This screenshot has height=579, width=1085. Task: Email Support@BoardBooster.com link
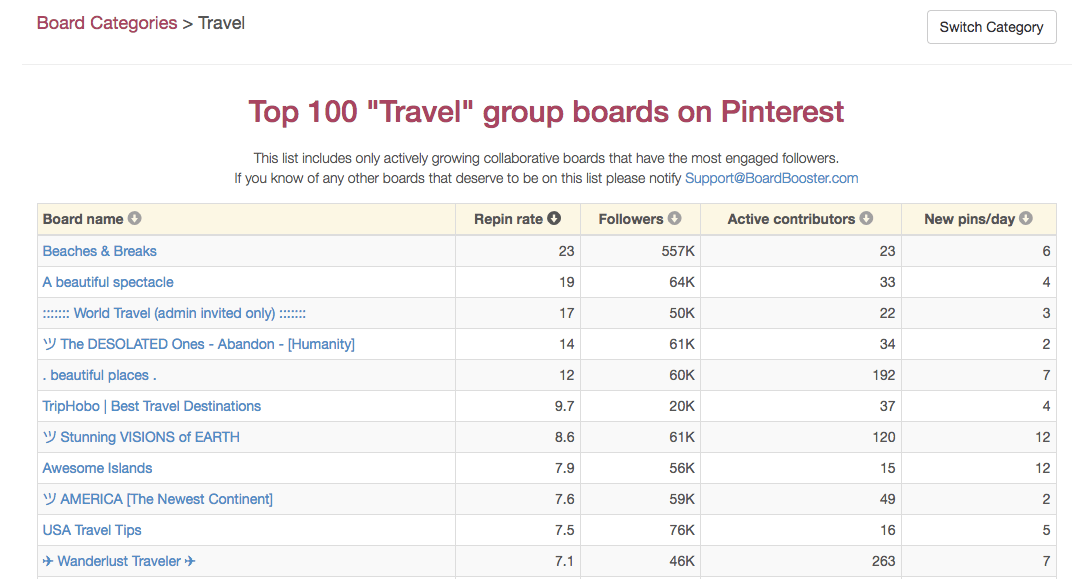pos(772,178)
